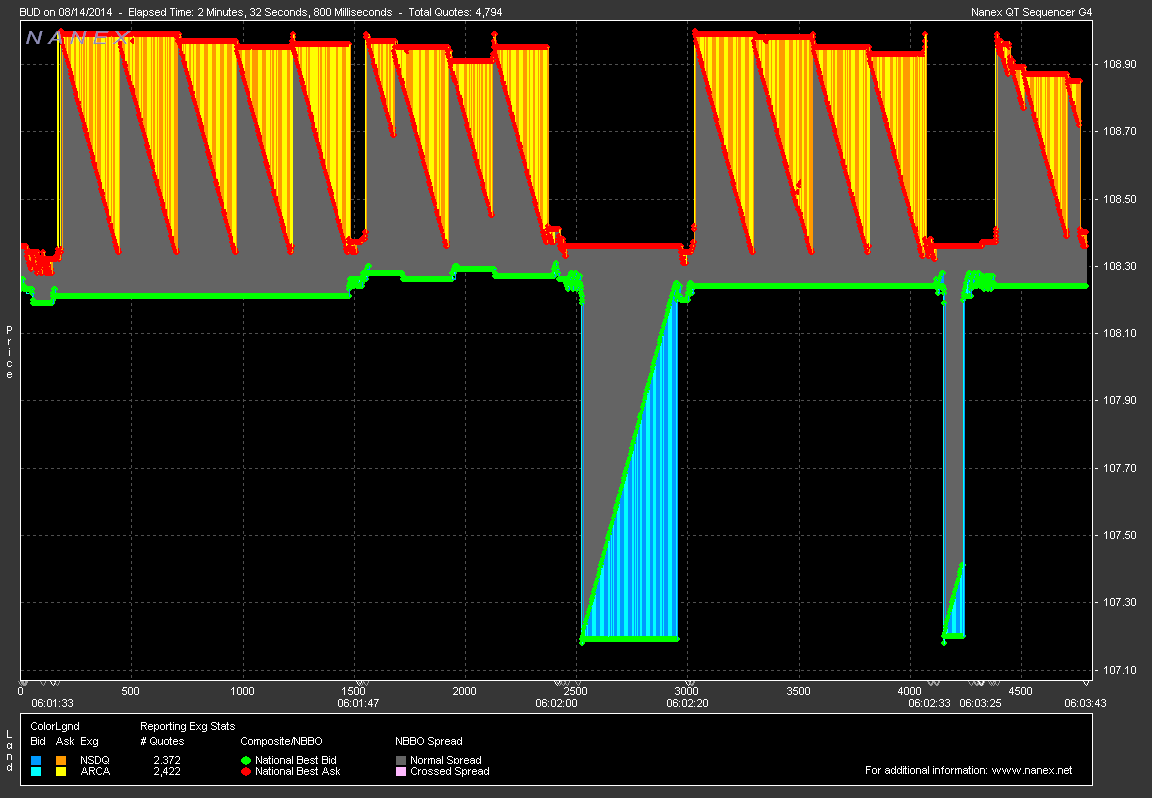Image resolution: width=1152 pixels, height=798 pixels.
Task: Click the 06:02:00 time label
Action: point(556,703)
